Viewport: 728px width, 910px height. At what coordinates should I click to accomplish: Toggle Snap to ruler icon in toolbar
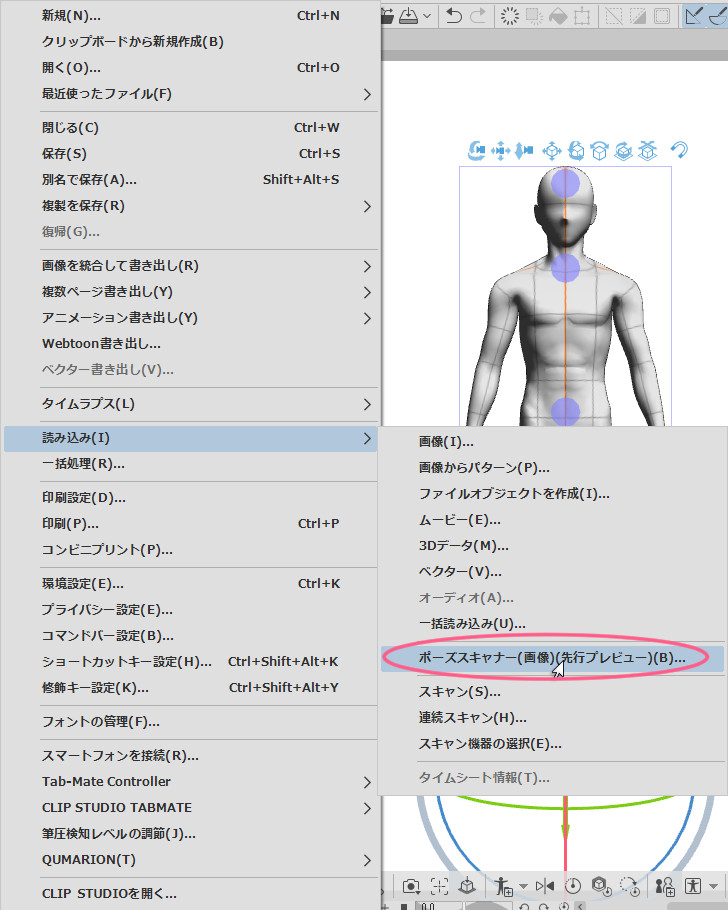point(693,16)
